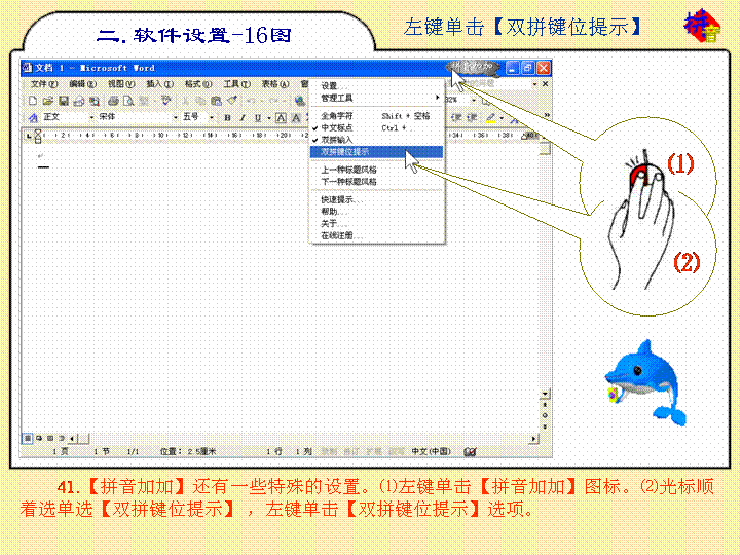Click the Bold formatting button
Screen dimensions: 740x555
pyautogui.click(x=228, y=117)
